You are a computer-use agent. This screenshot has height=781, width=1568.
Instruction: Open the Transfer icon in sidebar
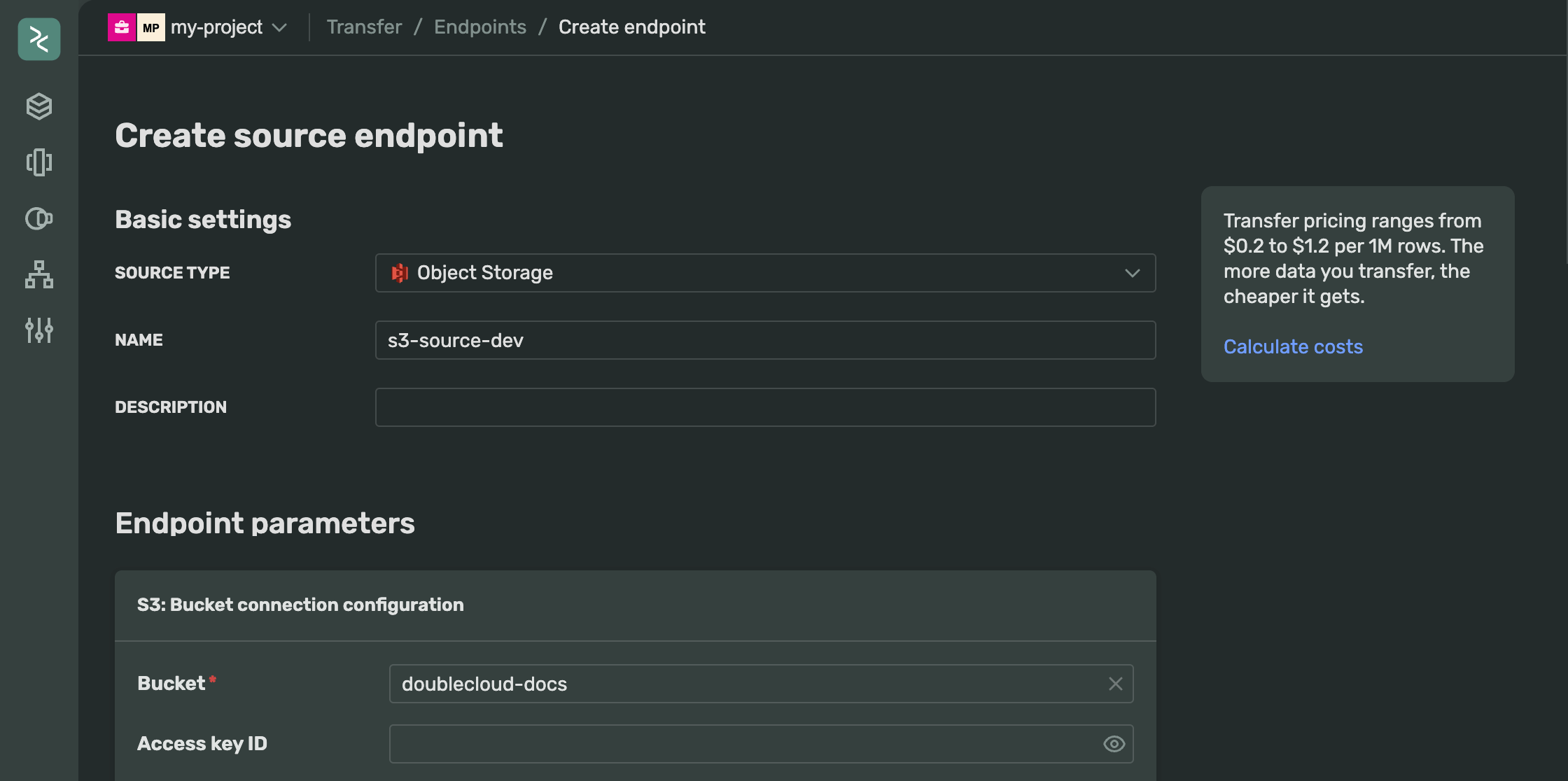point(39,162)
